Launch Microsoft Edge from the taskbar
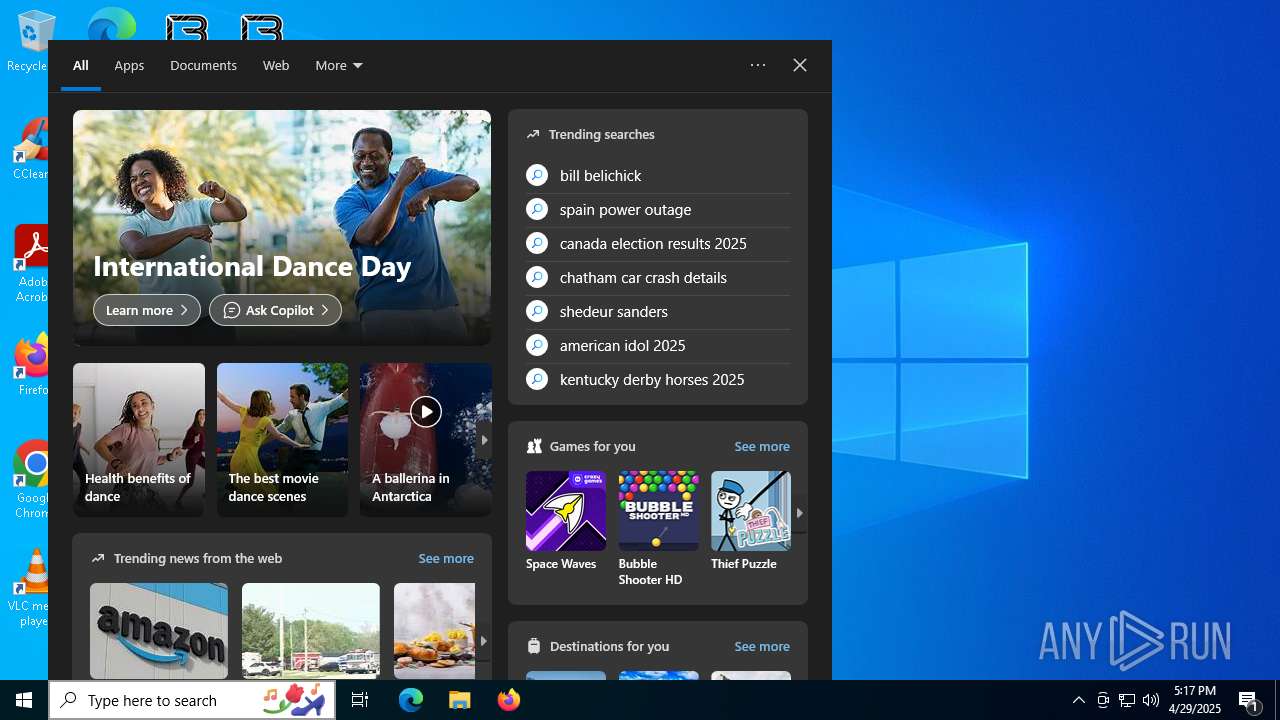Screen dimensions: 1280x720 pos(411,700)
